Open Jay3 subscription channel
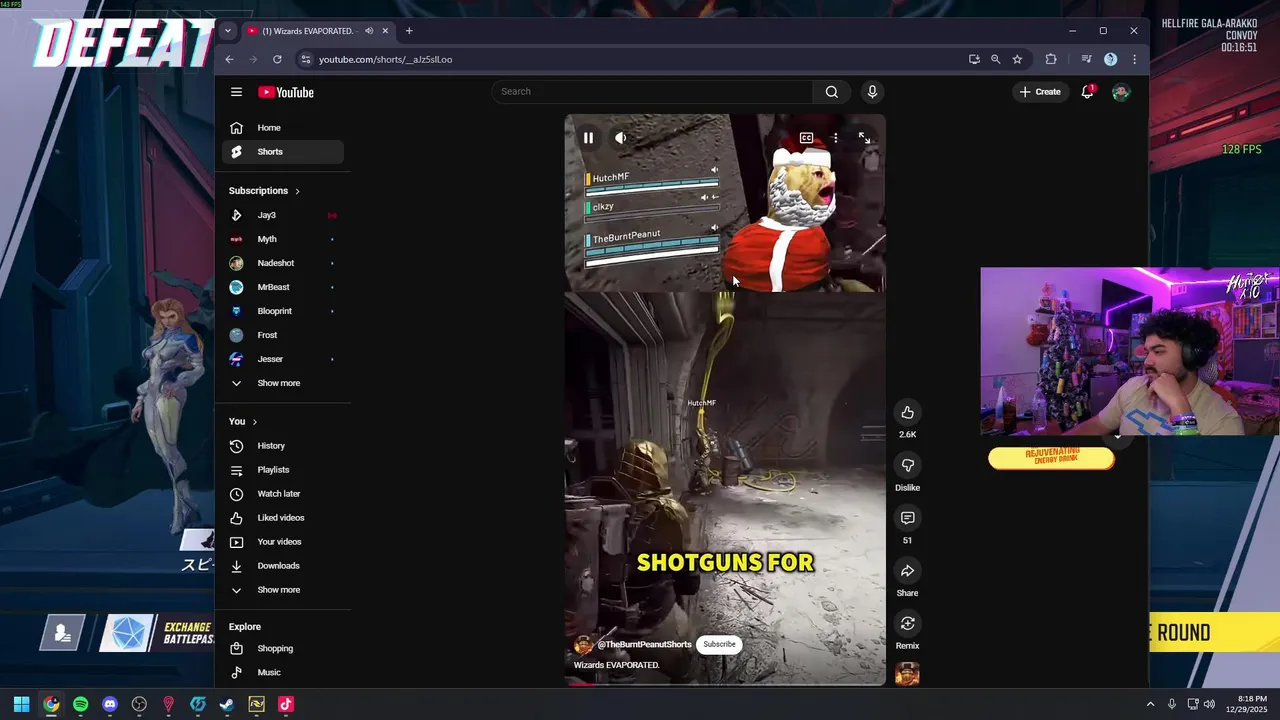The width and height of the screenshot is (1280, 720). coord(283,215)
